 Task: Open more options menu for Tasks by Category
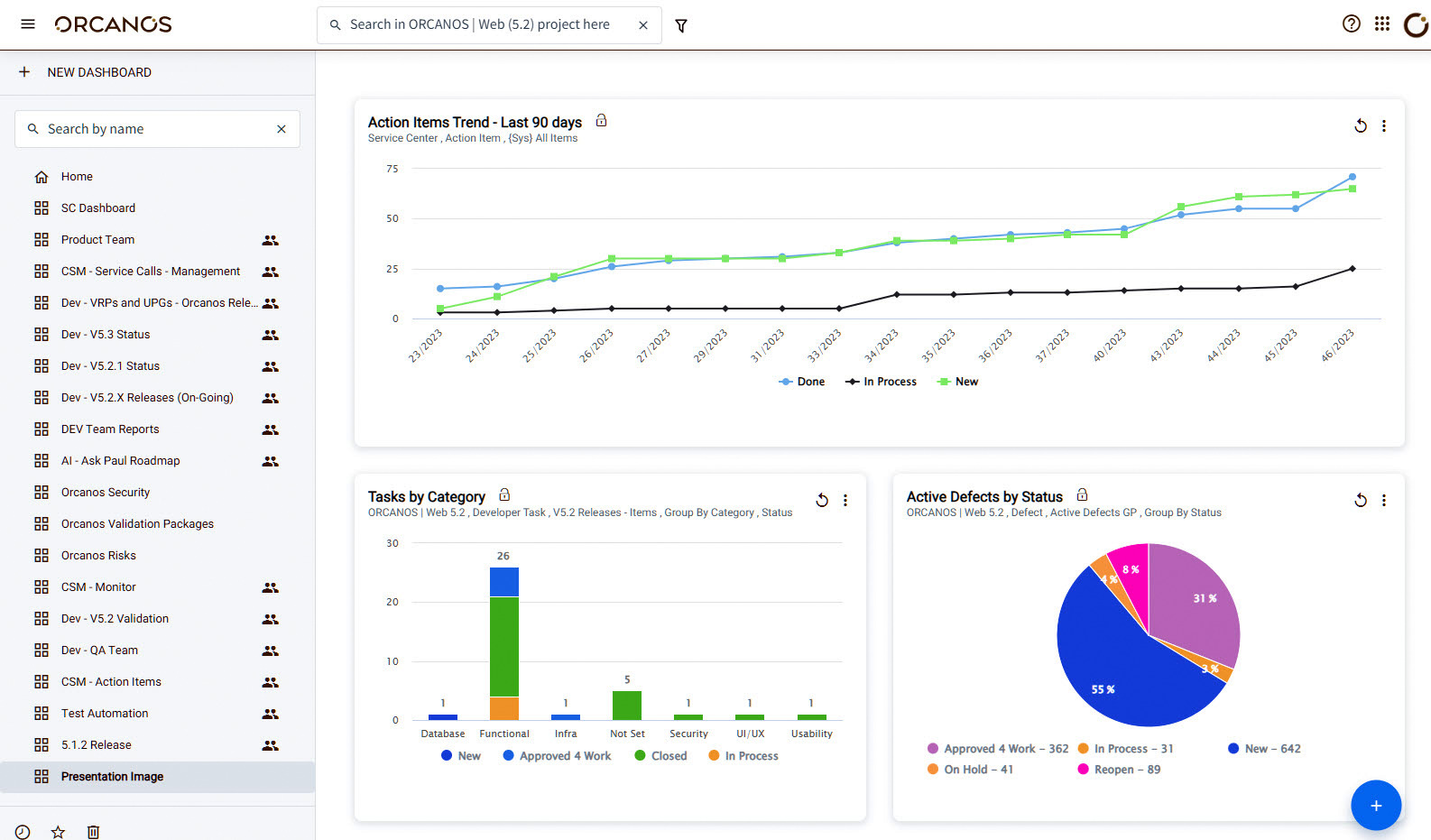[x=845, y=500]
